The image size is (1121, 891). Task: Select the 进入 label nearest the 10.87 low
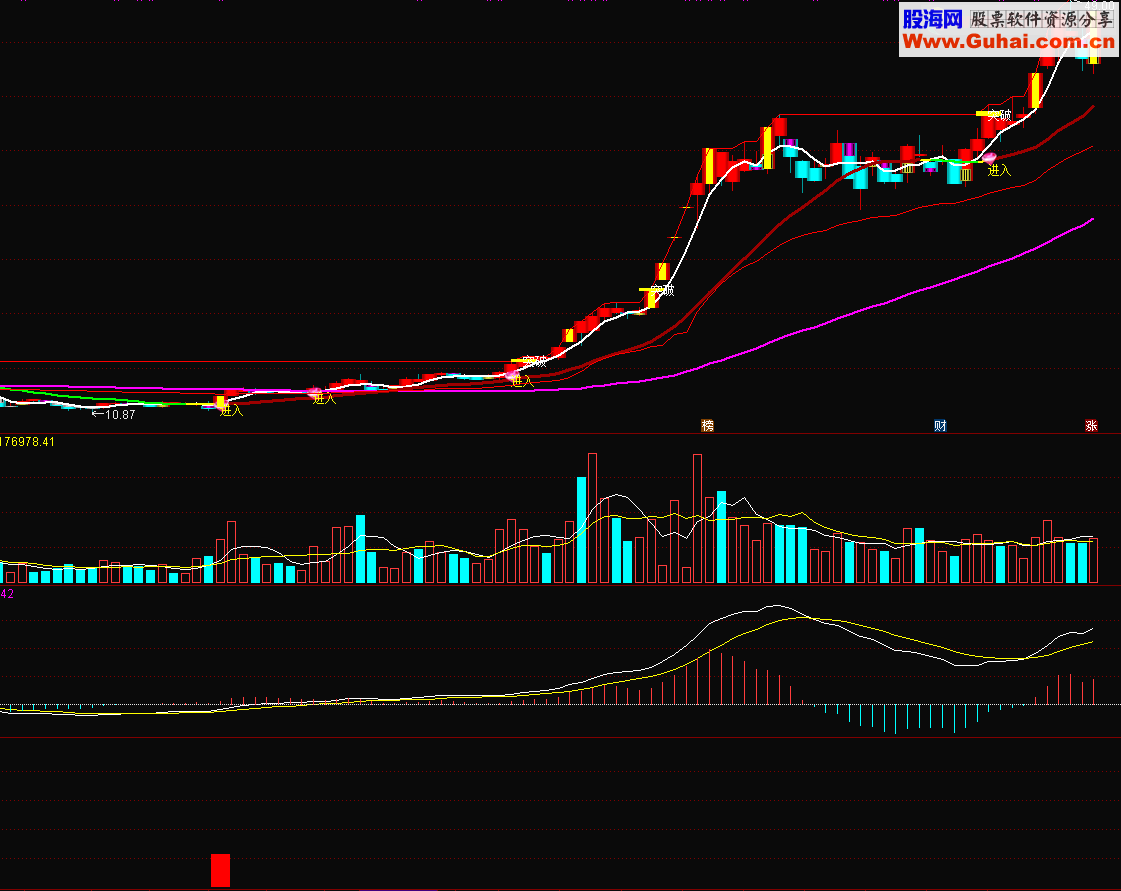231,410
